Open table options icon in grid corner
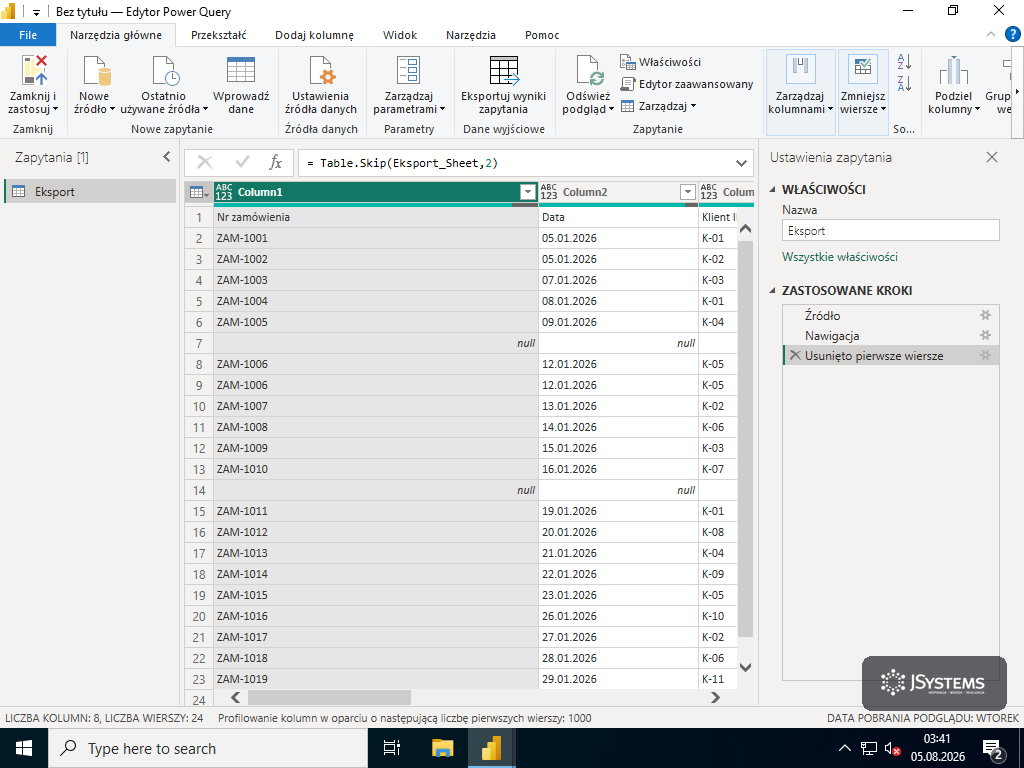Viewport: 1024px width, 768px height. pos(199,192)
